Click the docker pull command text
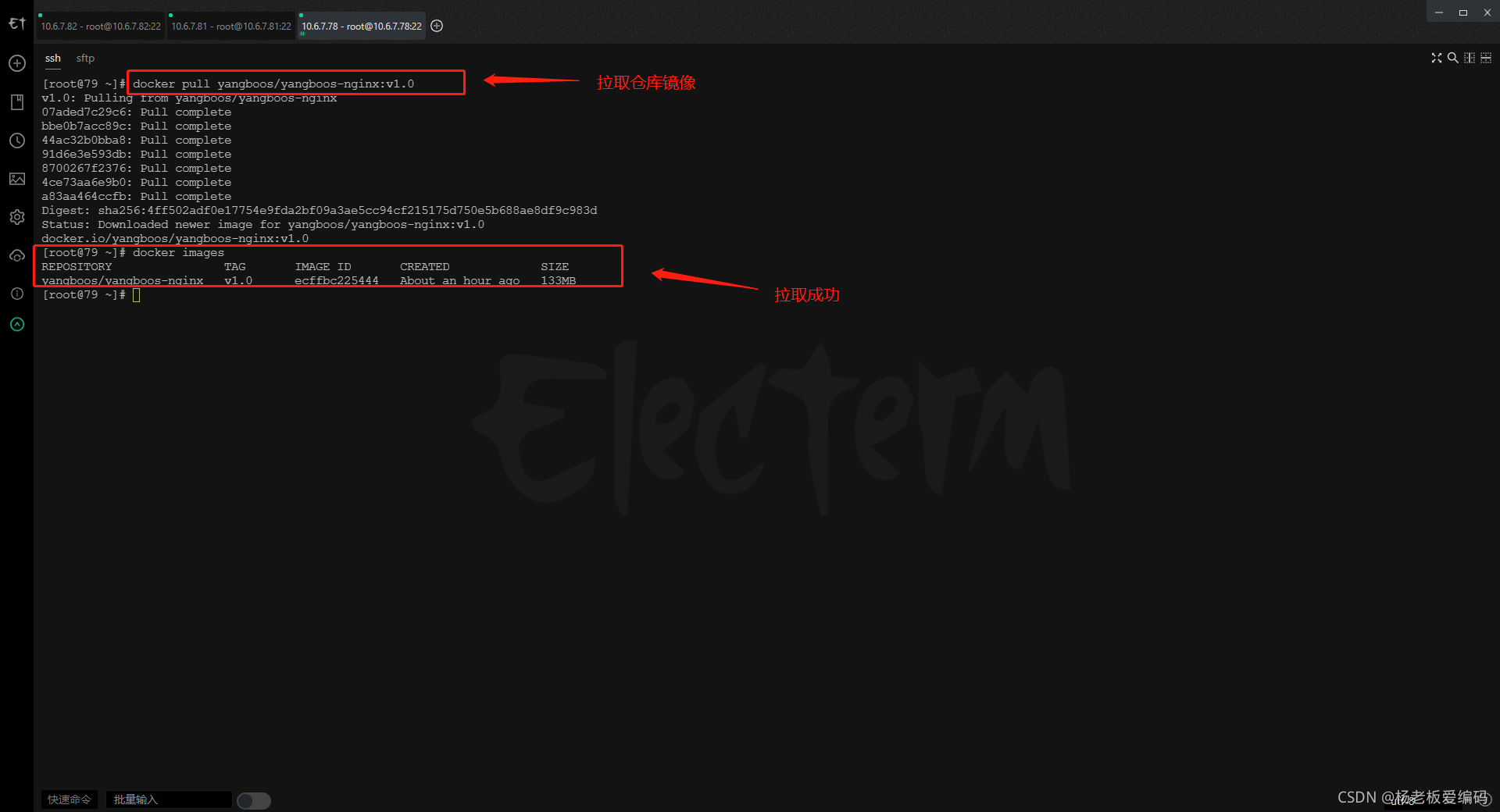Screen dimensions: 1500x812 coord(273,84)
